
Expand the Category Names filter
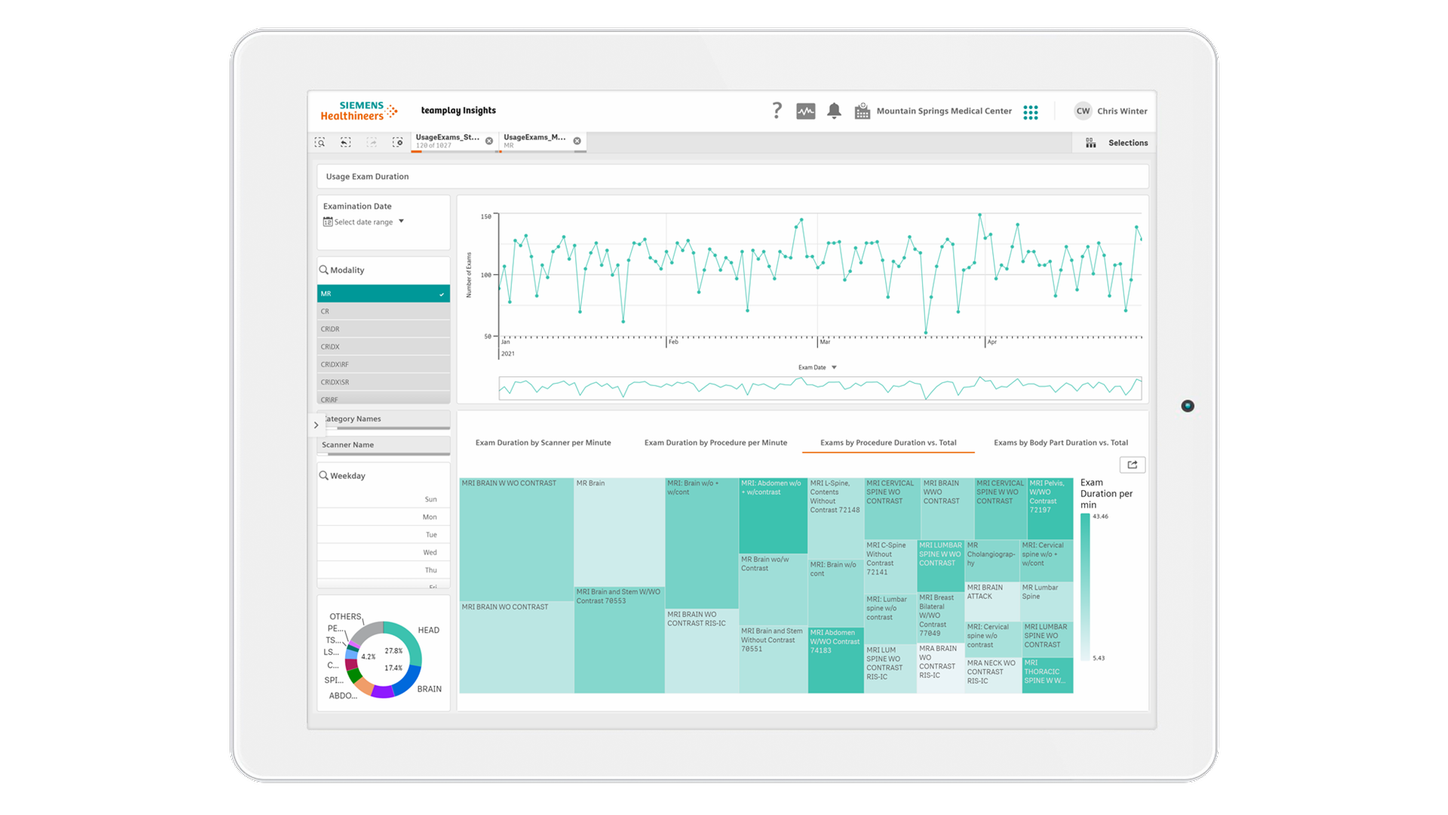click(384, 420)
